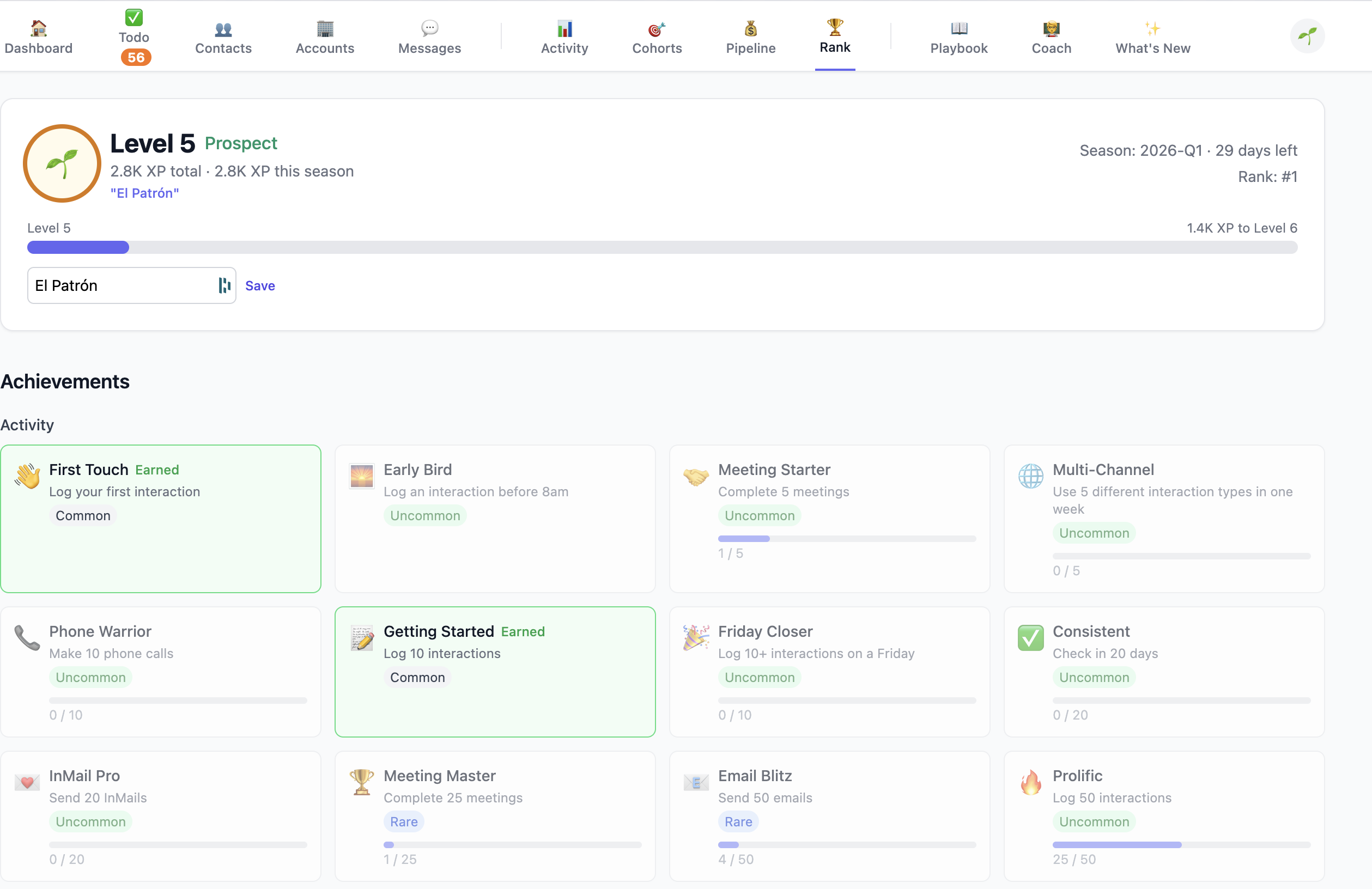Screen dimensions: 1372x889
Task: Click the sprout avatar in the top-right corner
Action: (x=1307, y=36)
